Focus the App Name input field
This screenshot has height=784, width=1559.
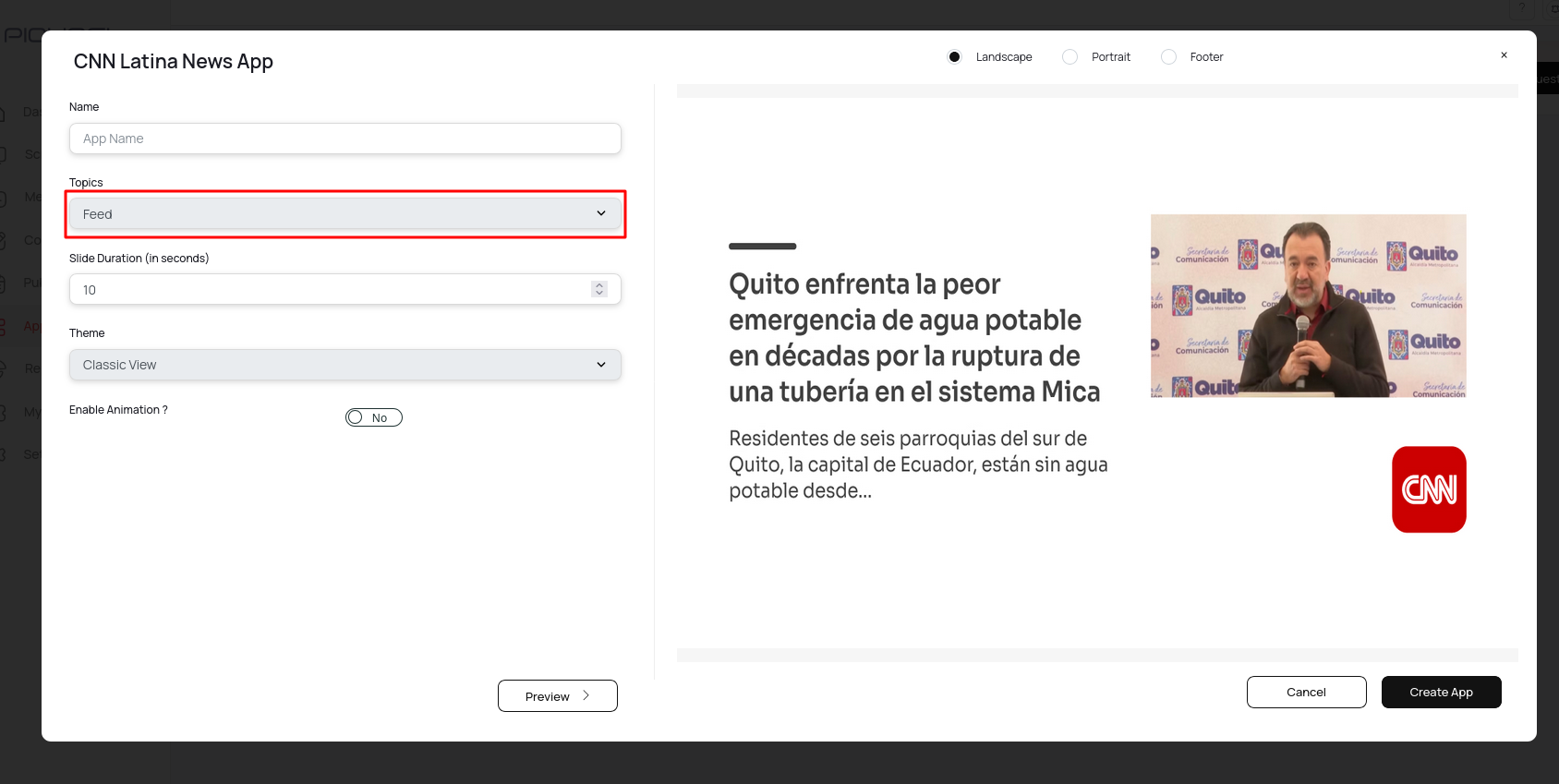click(344, 139)
